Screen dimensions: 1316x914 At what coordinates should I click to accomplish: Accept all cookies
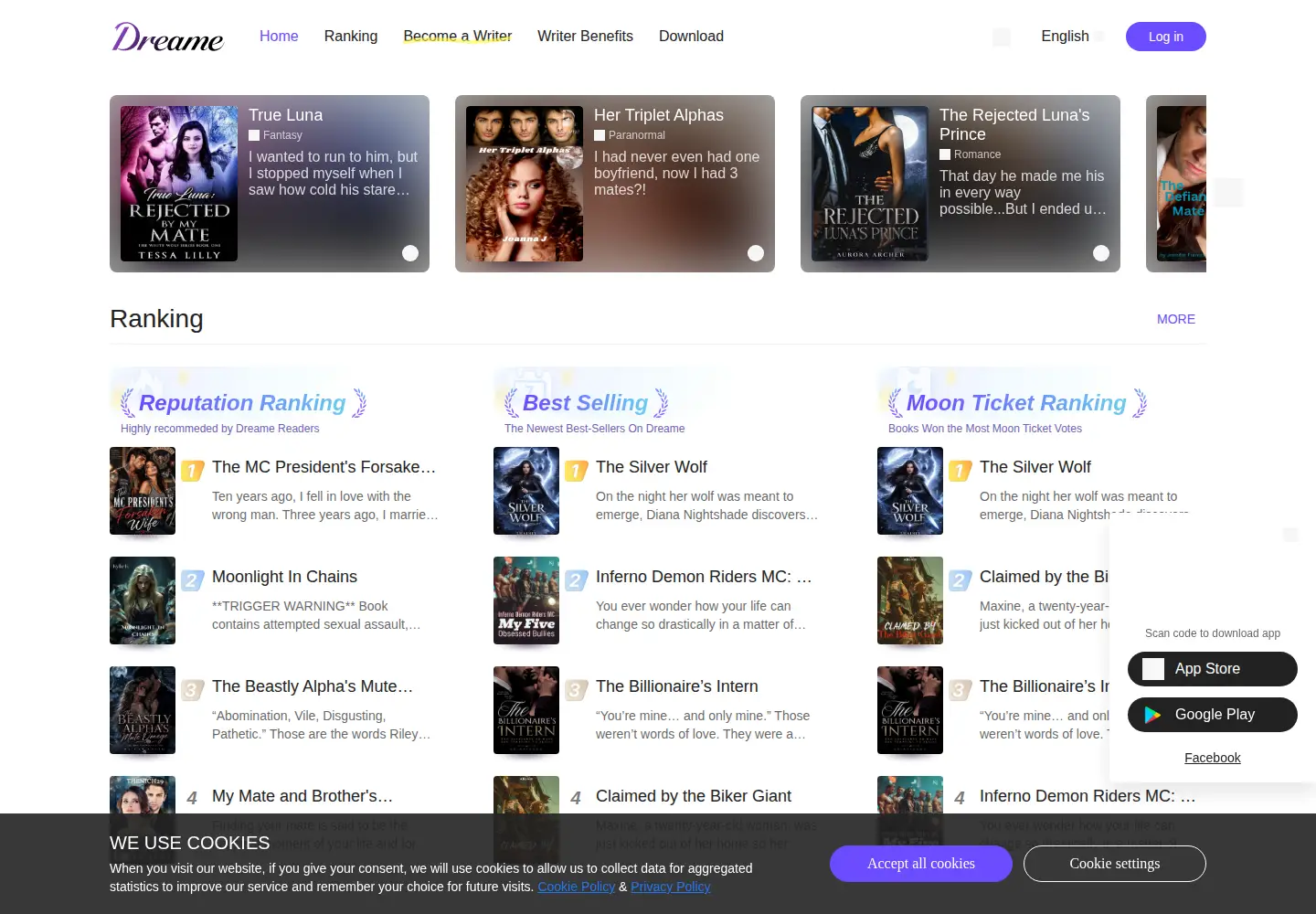point(921,864)
